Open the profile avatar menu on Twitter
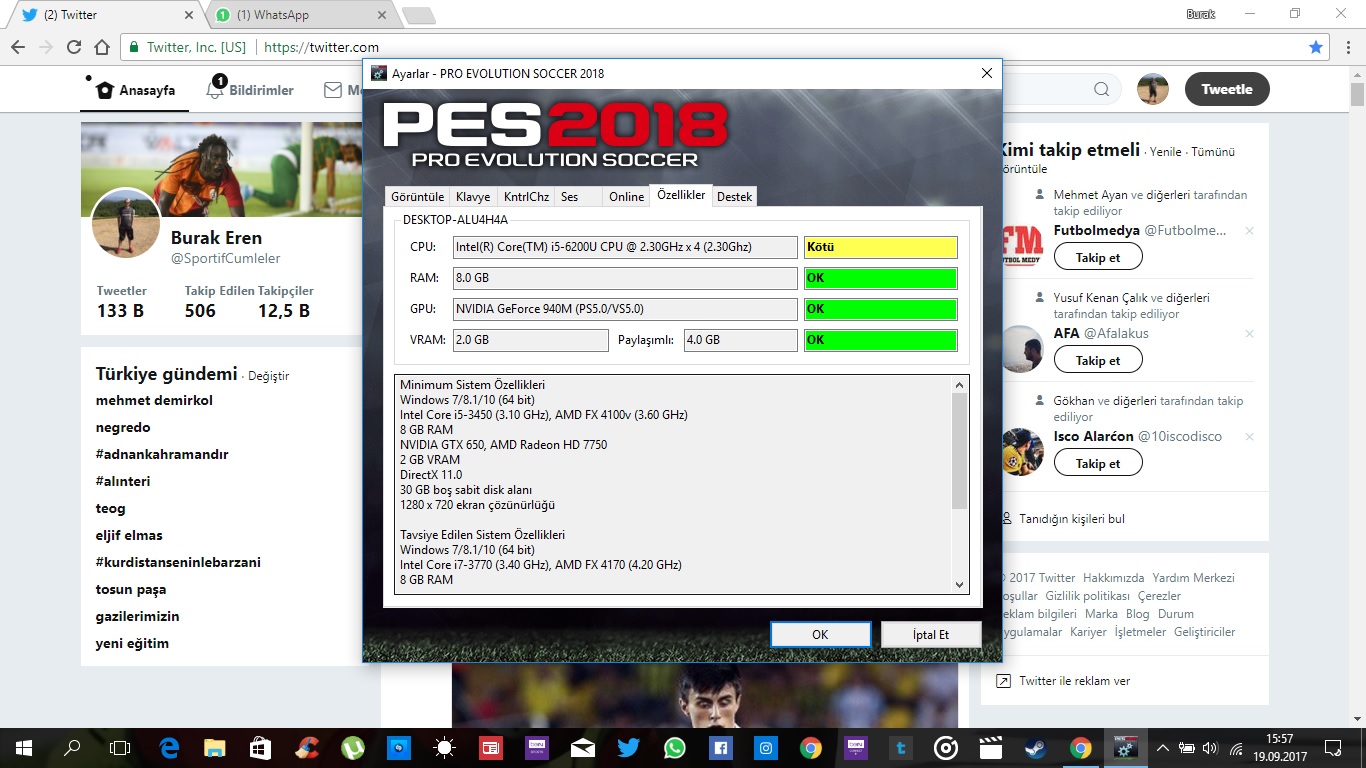Image resolution: width=1366 pixels, height=768 pixels. coord(1153,89)
